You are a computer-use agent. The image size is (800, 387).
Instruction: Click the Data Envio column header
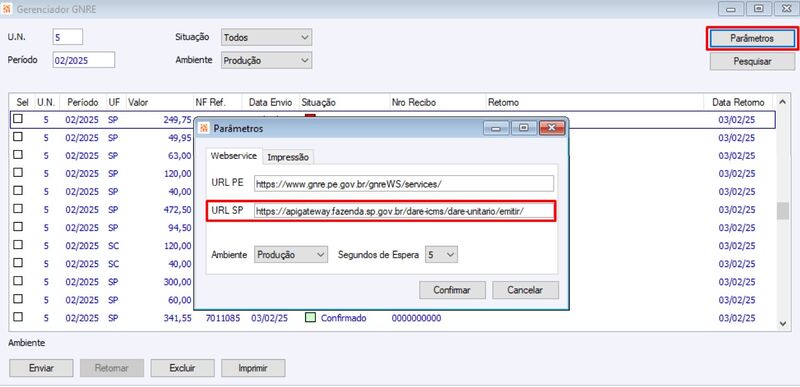pyautogui.click(x=270, y=102)
